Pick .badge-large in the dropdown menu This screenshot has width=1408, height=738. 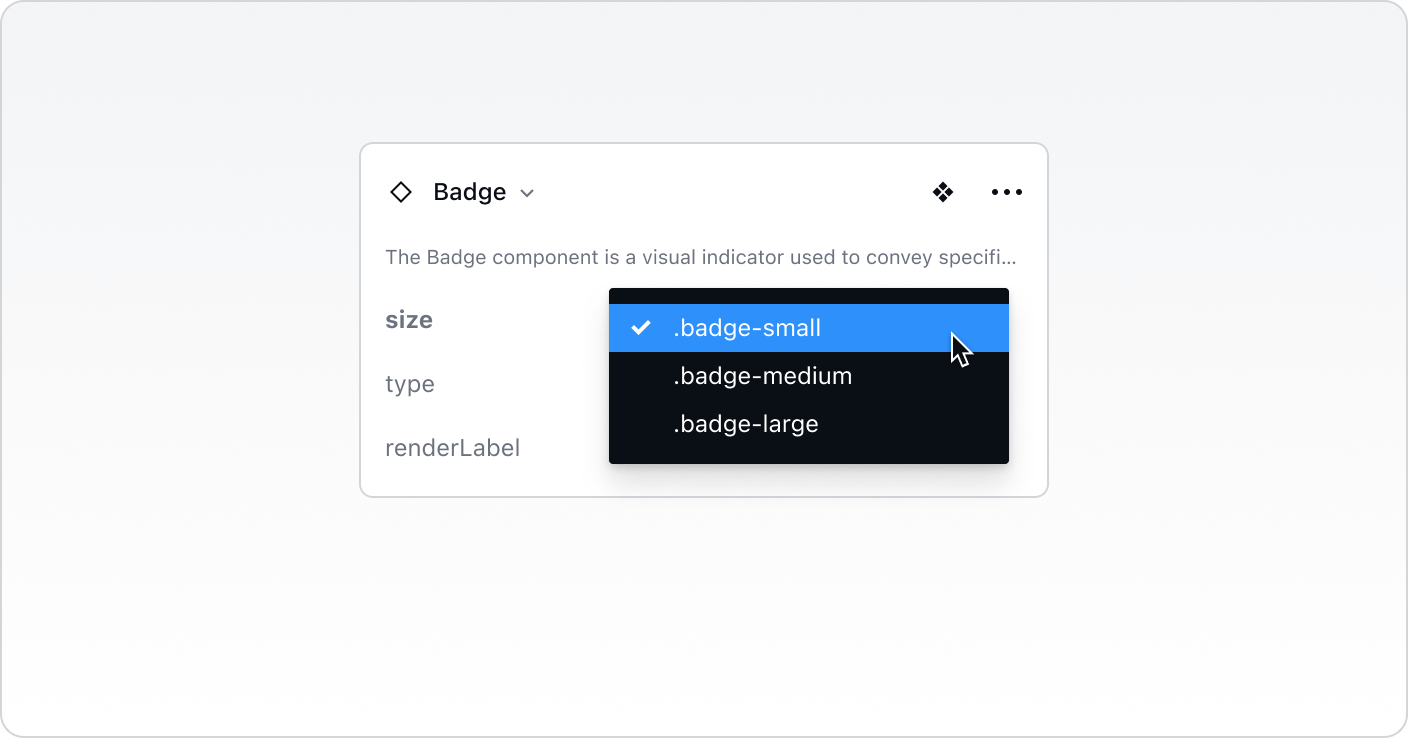pos(745,424)
